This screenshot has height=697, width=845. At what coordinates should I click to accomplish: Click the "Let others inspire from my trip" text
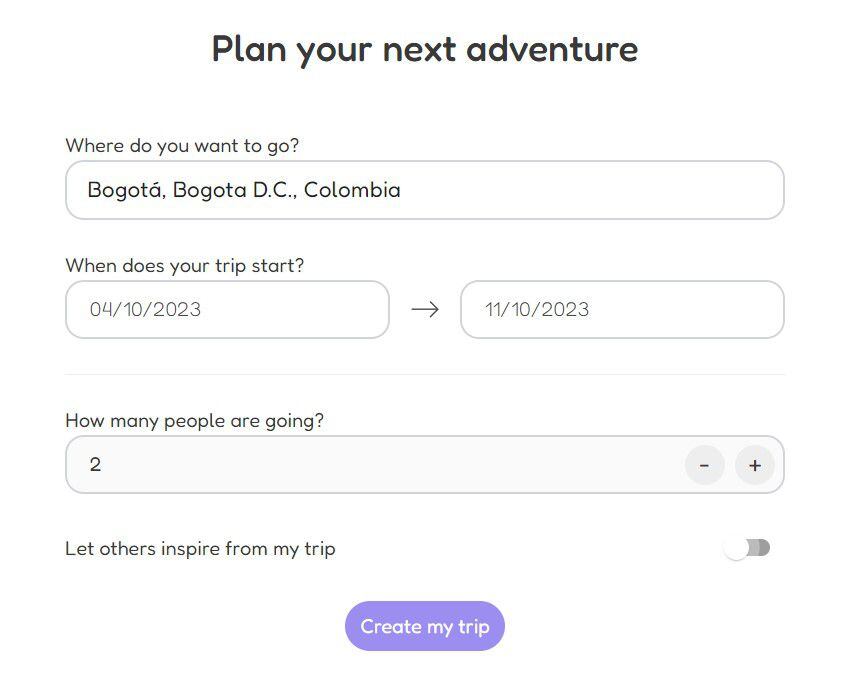(200, 548)
